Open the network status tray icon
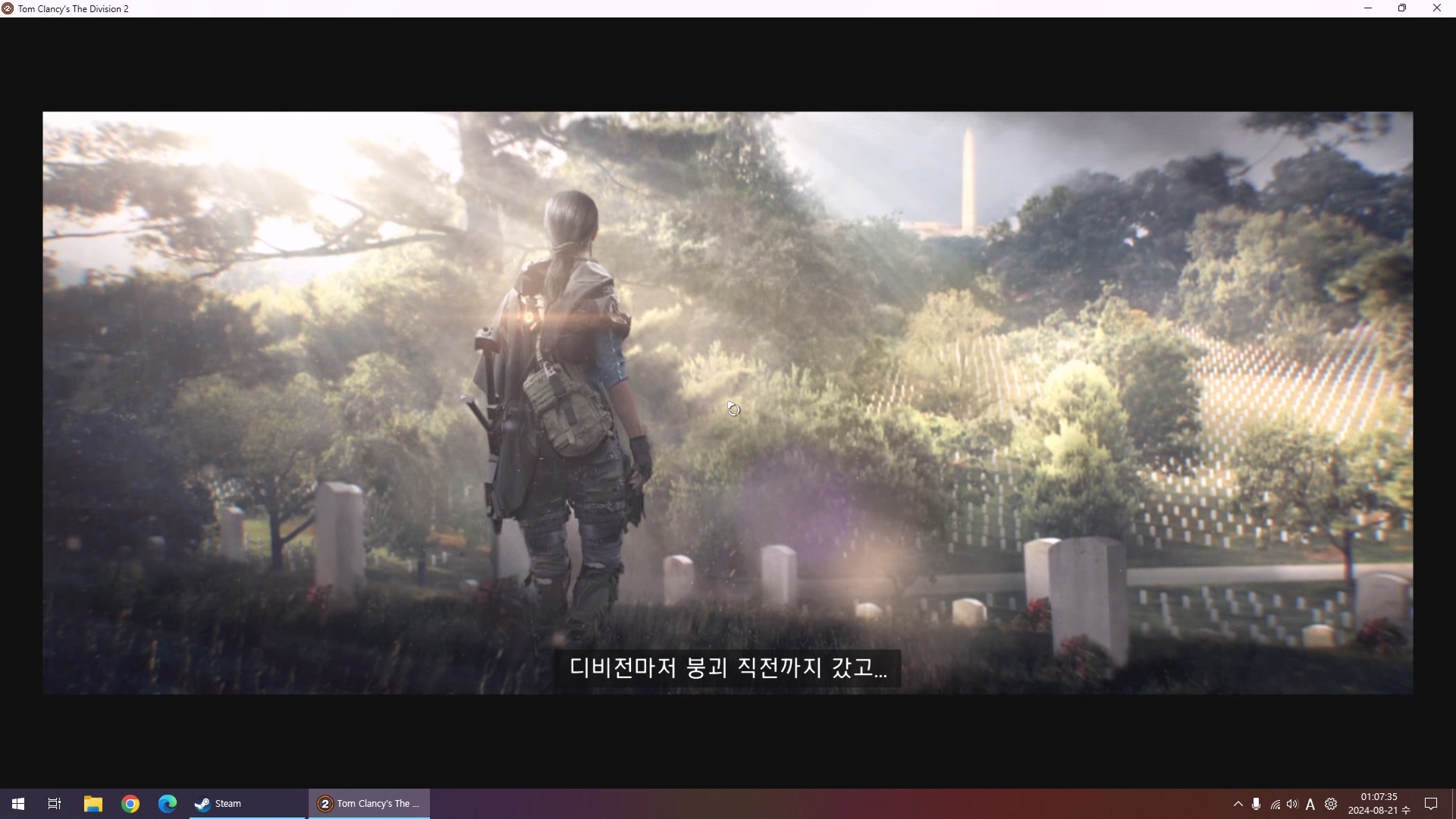 1275,804
